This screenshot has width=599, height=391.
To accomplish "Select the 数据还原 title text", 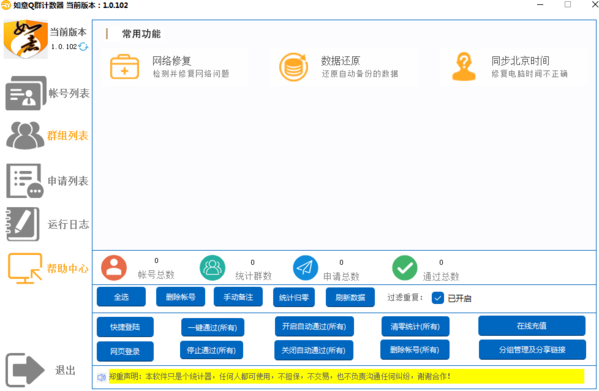I will 340,60.
